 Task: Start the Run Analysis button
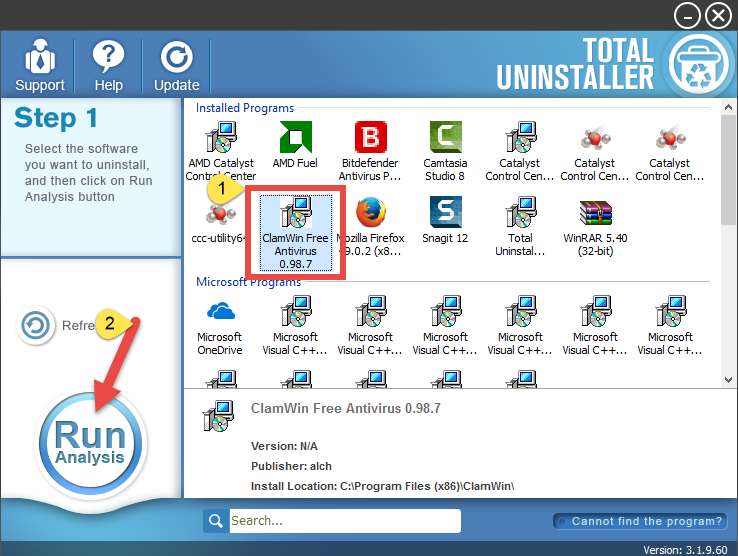(90, 443)
